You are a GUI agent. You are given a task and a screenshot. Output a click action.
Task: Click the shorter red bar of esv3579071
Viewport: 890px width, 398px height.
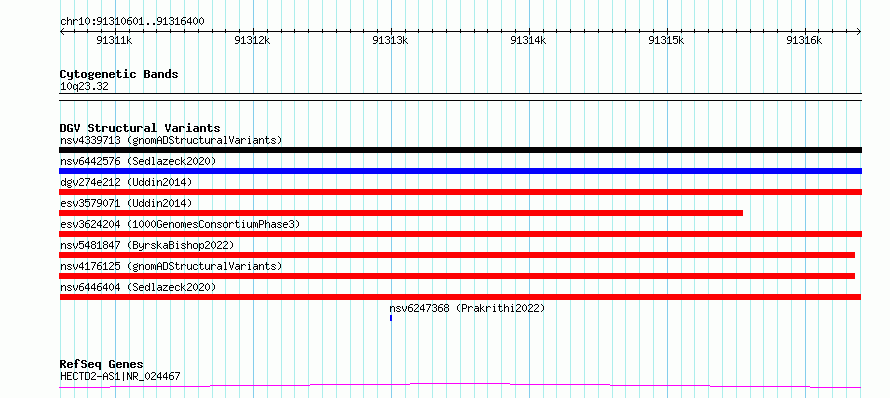point(401,213)
